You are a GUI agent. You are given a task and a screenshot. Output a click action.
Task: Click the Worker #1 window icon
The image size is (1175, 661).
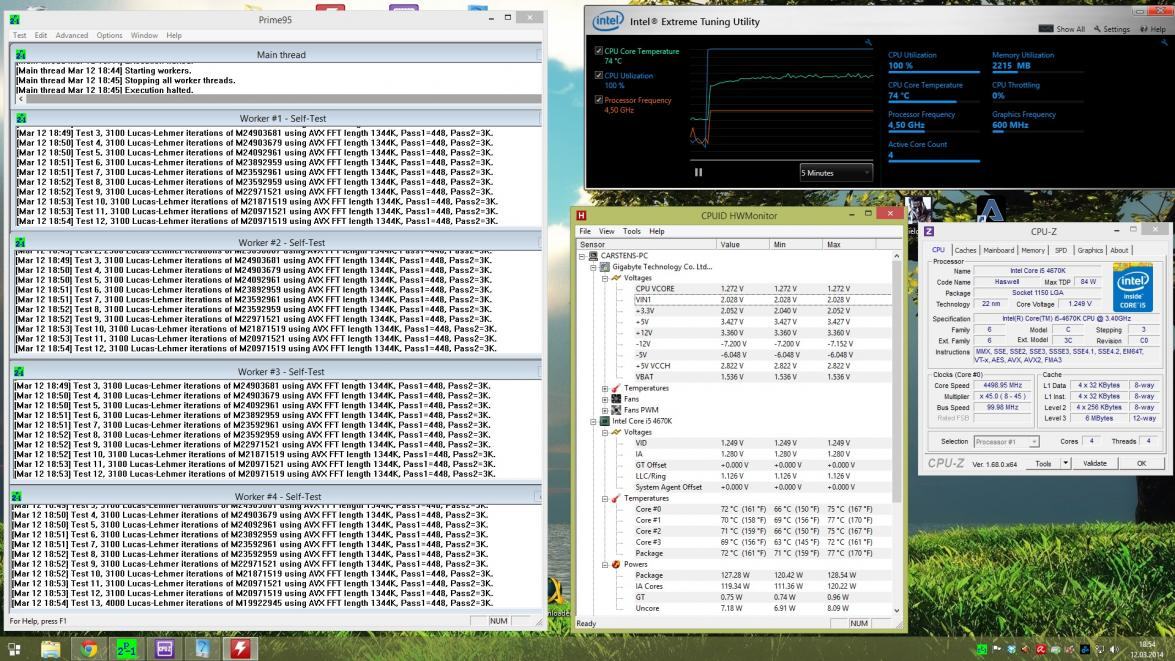pyautogui.click(x=21, y=118)
